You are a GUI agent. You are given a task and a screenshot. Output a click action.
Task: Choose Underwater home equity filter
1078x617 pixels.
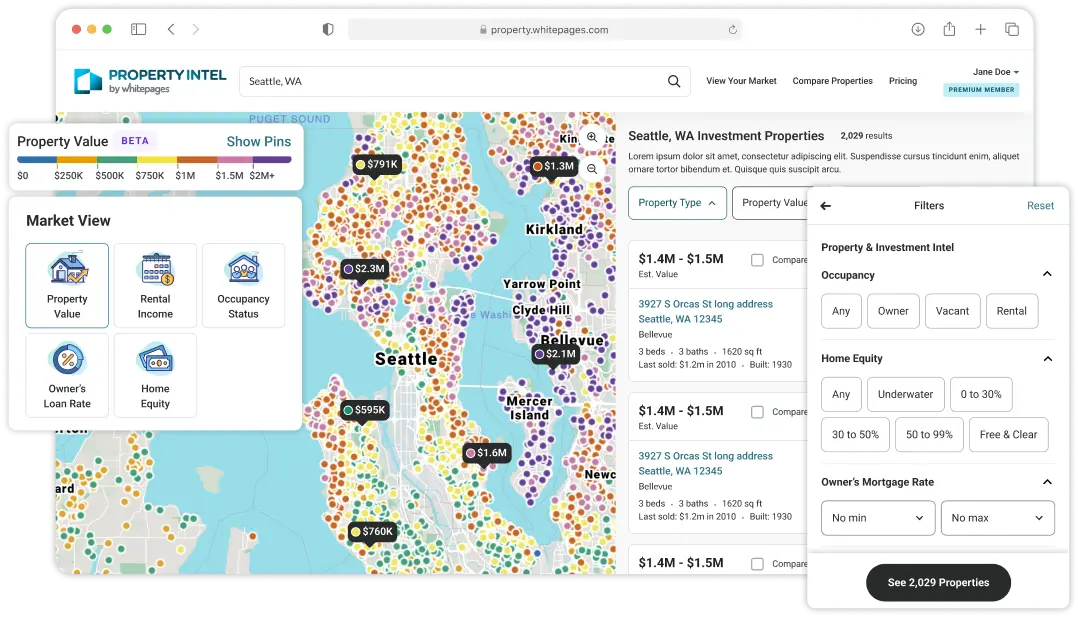coord(905,394)
